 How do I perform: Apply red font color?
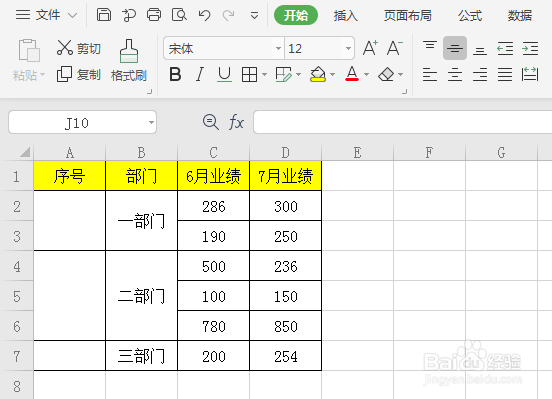352,74
